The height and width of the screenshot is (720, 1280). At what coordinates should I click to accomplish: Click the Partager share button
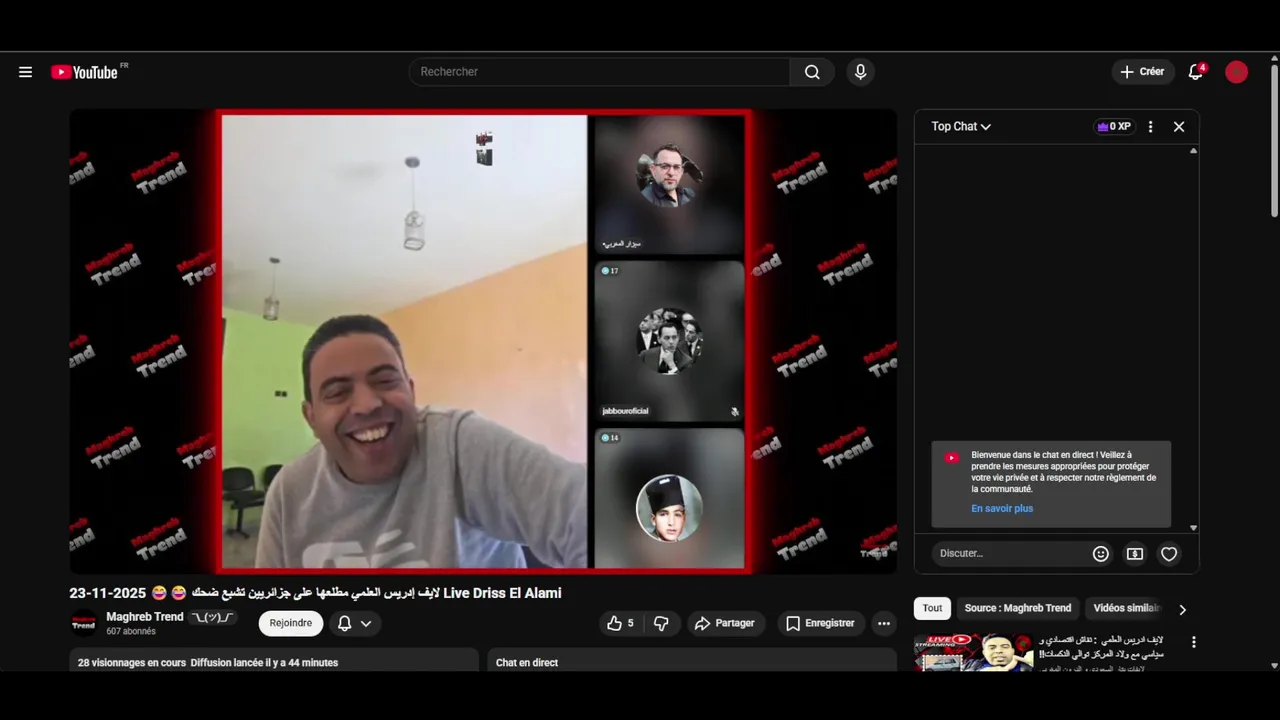point(726,623)
